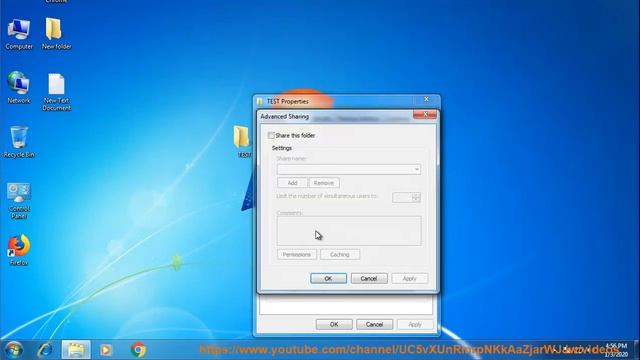Select the TEST folder on the desktop
The image size is (640, 360).
coord(242,141)
